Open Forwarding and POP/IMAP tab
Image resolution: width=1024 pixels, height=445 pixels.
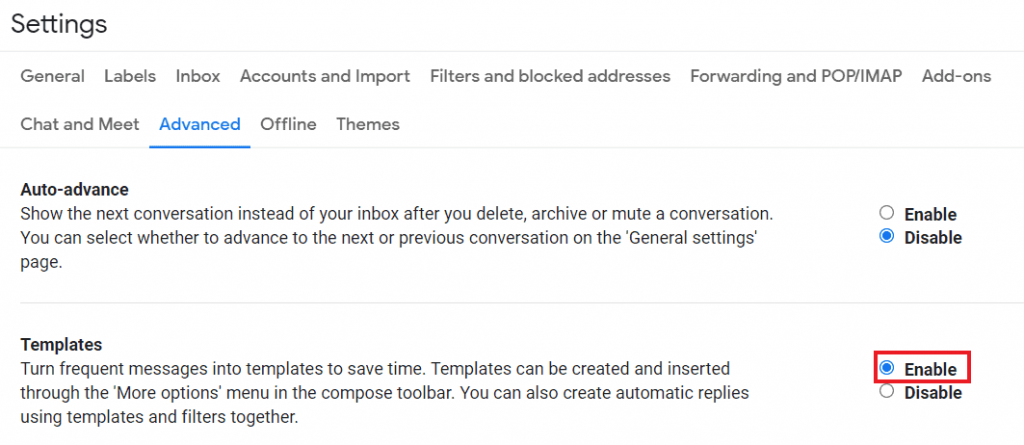click(796, 76)
